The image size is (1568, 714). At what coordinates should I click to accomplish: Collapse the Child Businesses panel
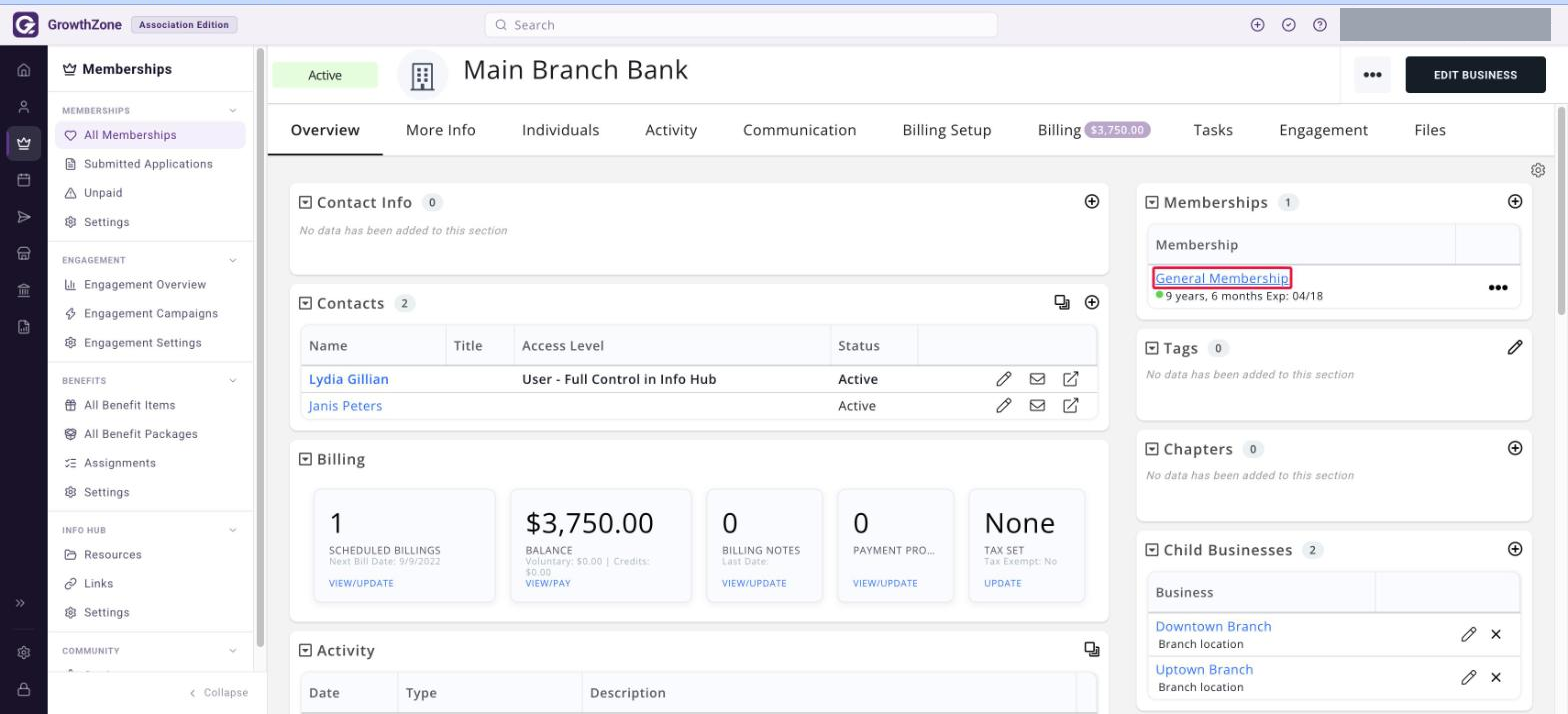[1152, 550]
